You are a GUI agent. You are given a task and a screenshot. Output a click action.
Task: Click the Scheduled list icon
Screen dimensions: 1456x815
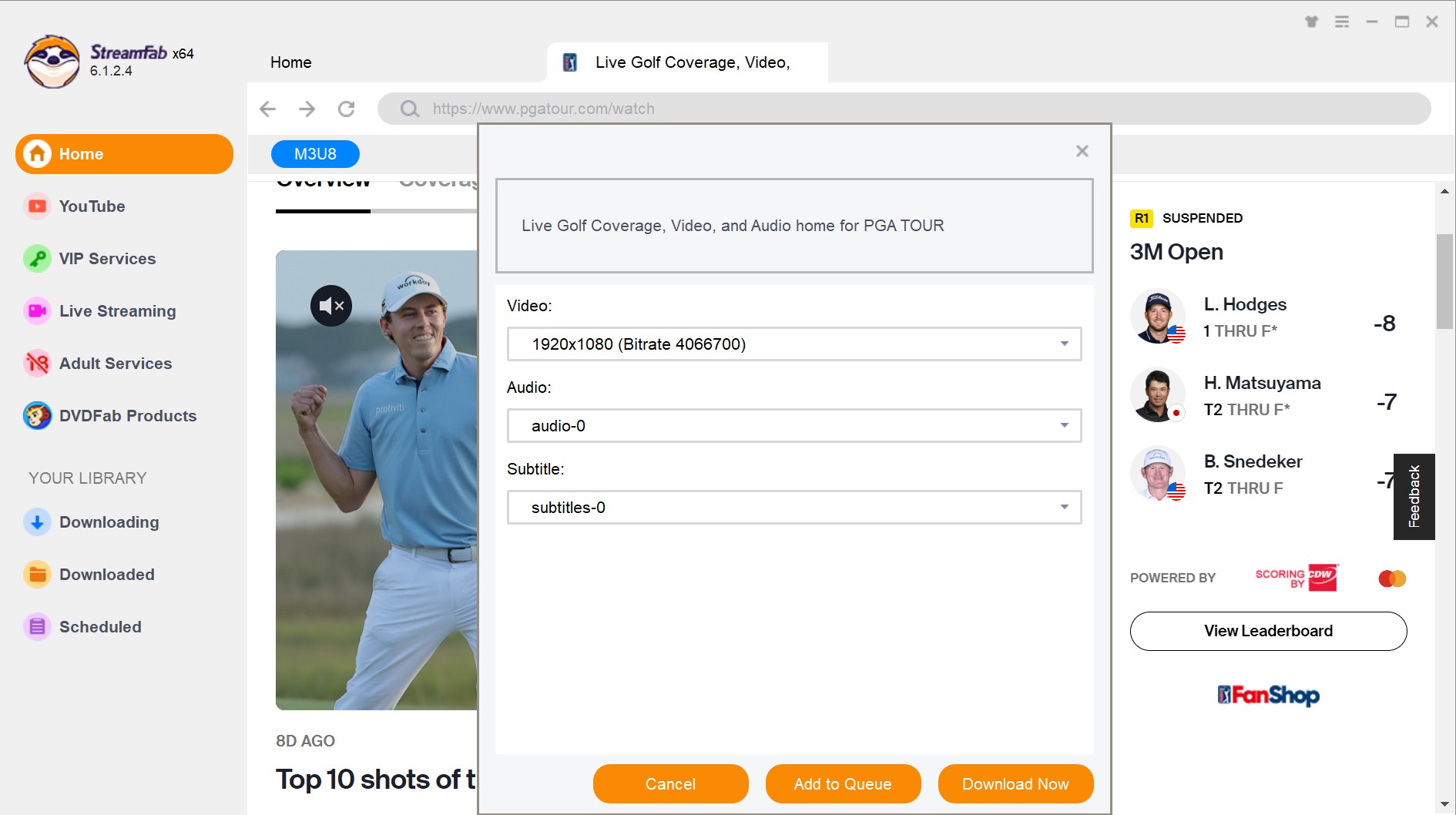point(37,627)
